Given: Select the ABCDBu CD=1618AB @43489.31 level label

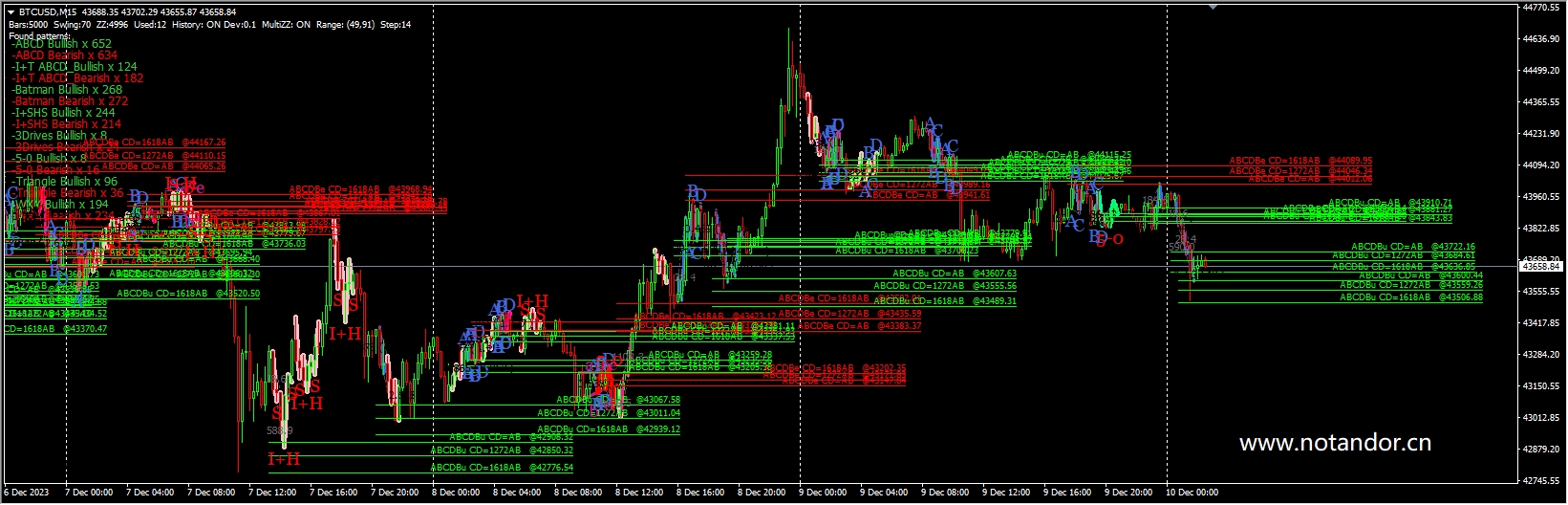Looking at the screenshot, I should (945, 301).
